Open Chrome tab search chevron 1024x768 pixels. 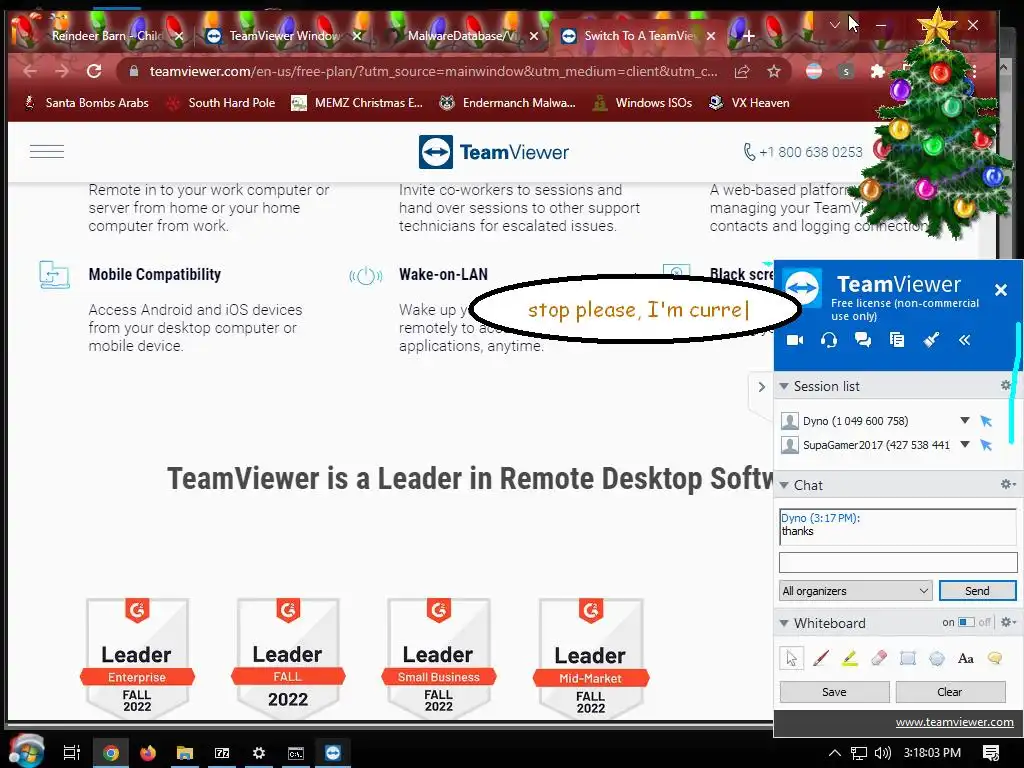[x=835, y=25]
